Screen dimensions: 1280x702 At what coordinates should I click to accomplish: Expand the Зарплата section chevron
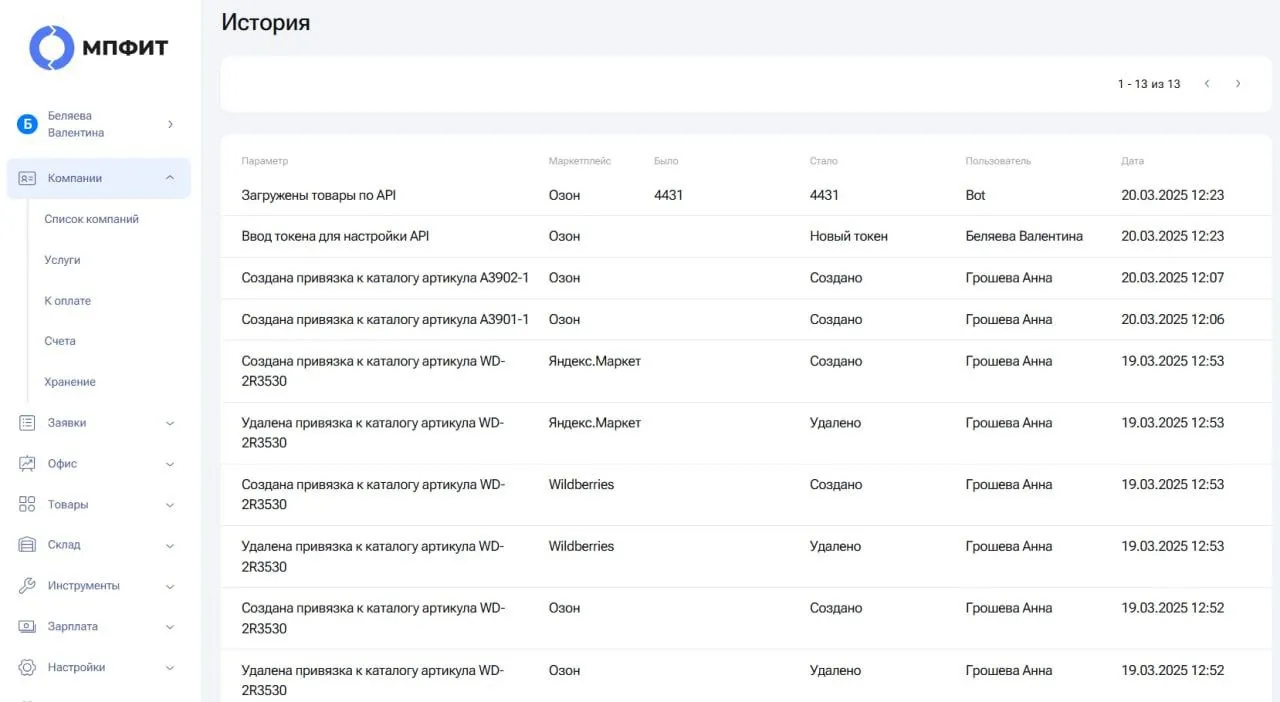tap(170, 627)
